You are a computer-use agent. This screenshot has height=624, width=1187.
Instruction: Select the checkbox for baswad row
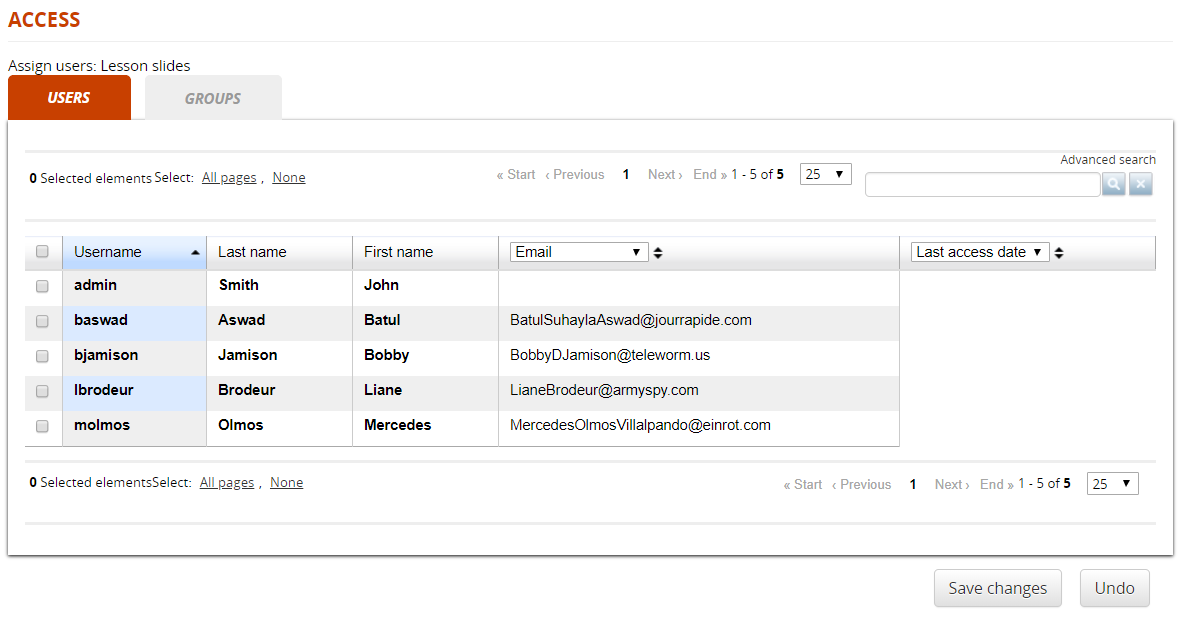point(42,321)
